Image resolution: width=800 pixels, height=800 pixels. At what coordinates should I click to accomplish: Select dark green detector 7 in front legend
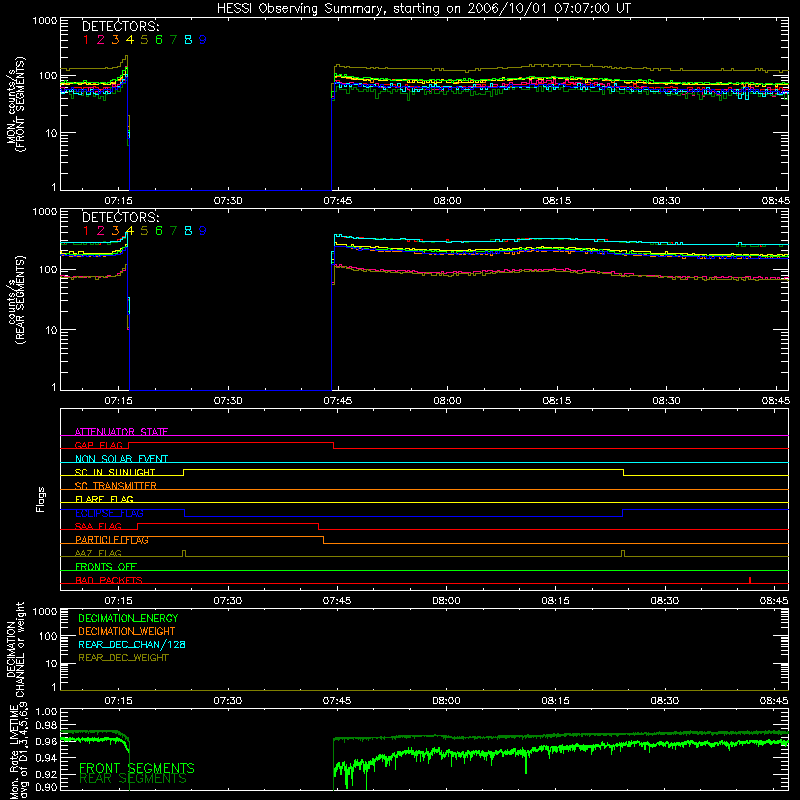tap(173, 40)
